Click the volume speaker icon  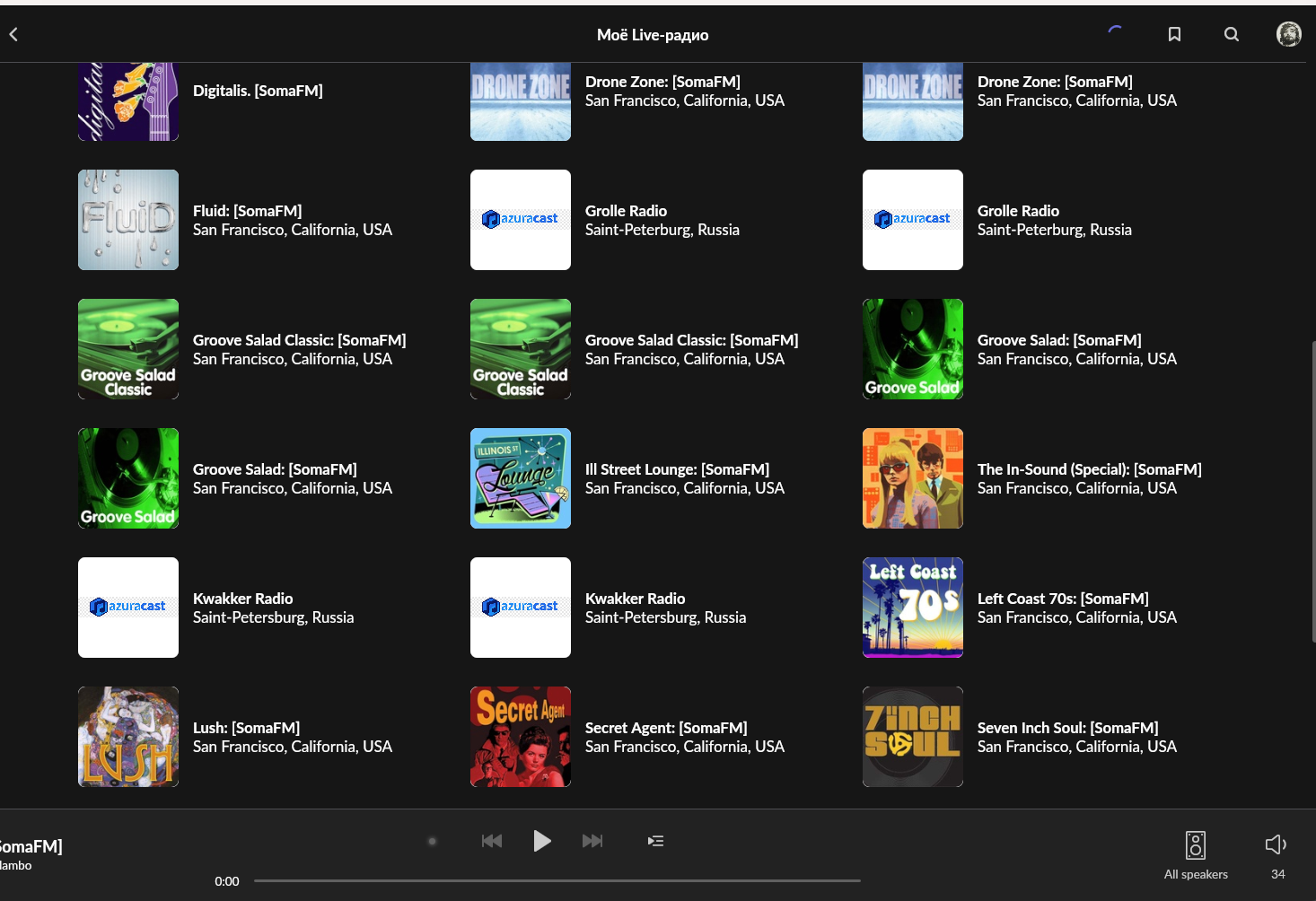pyautogui.click(x=1276, y=844)
